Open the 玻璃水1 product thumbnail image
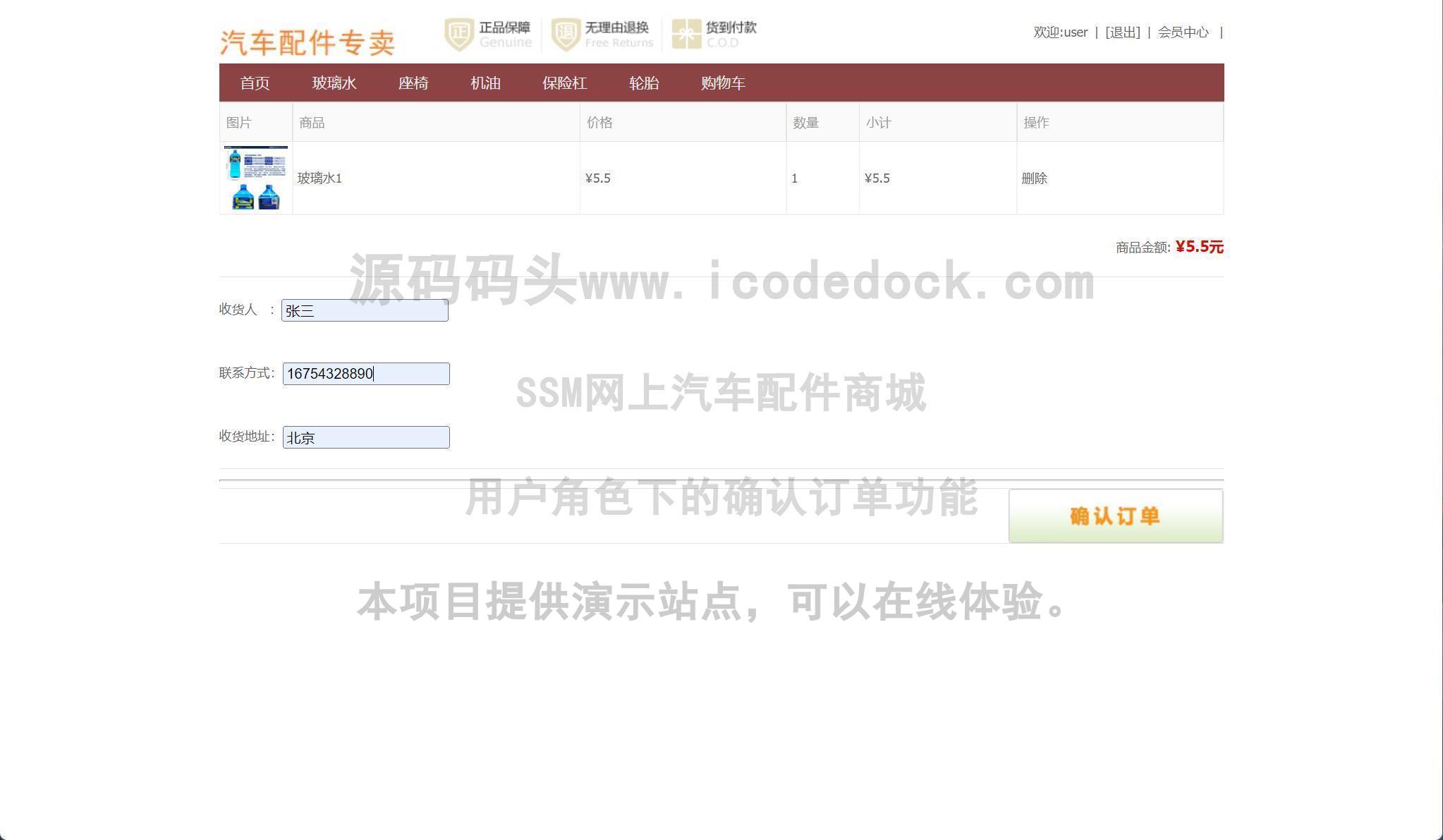The height and width of the screenshot is (840, 1443). [255, 178]
